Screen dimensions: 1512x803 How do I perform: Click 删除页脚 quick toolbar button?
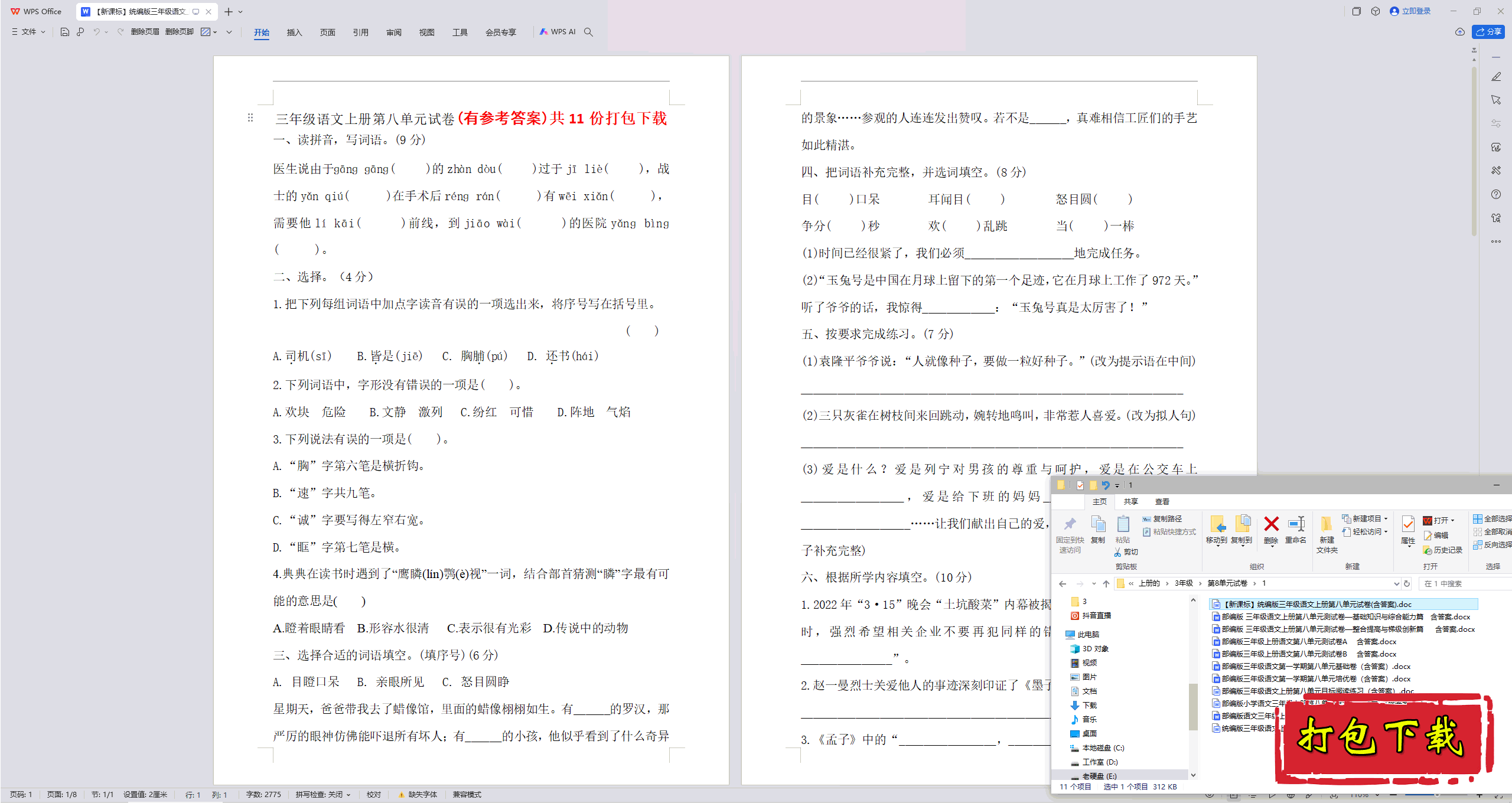pos(180,32)
